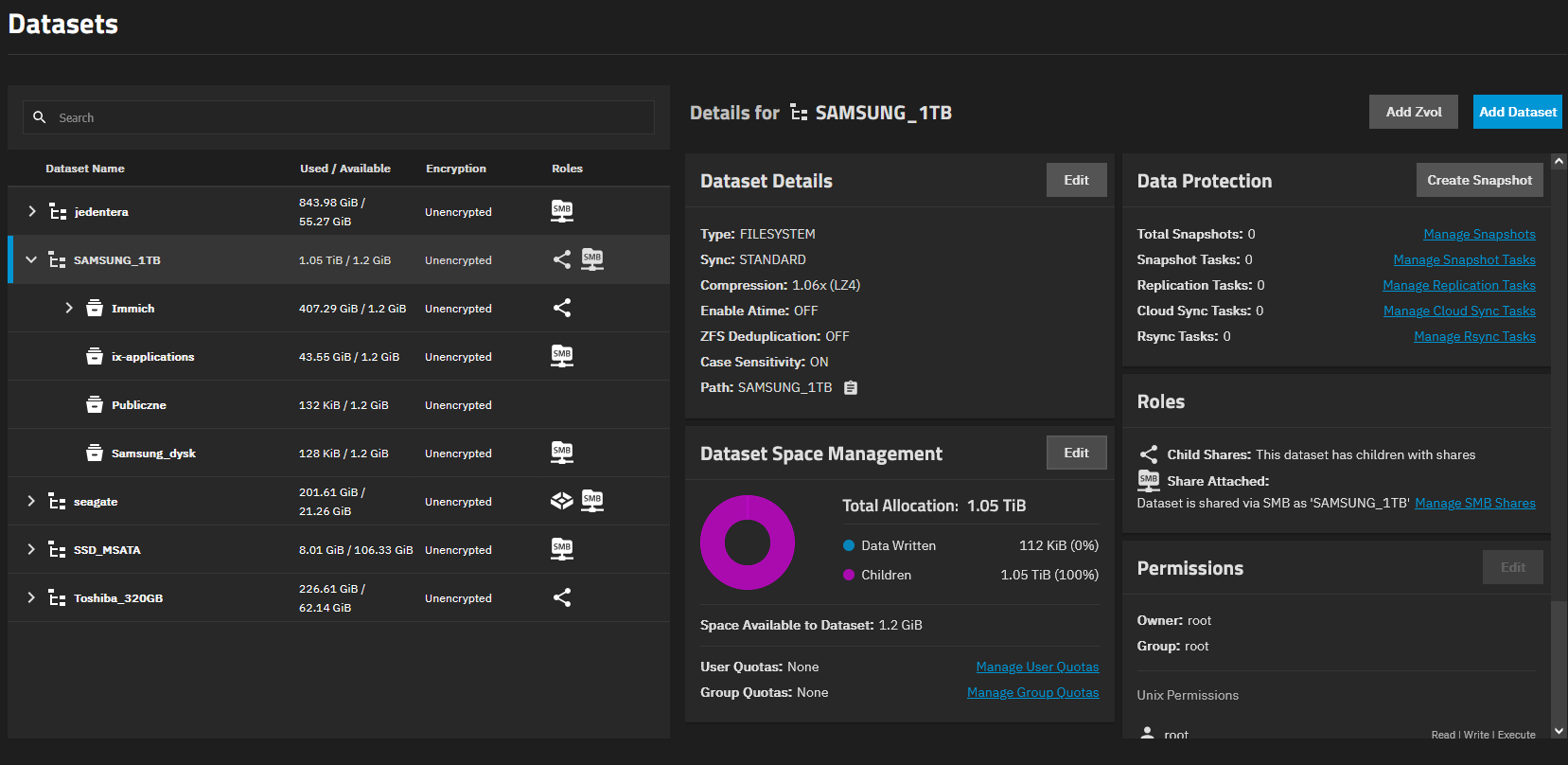Click the SMB icon in SSD_MSATA row
Image resolution: width=1568 pixels, height=765 pixels.
pyautogui.click(x=562, y=549)
